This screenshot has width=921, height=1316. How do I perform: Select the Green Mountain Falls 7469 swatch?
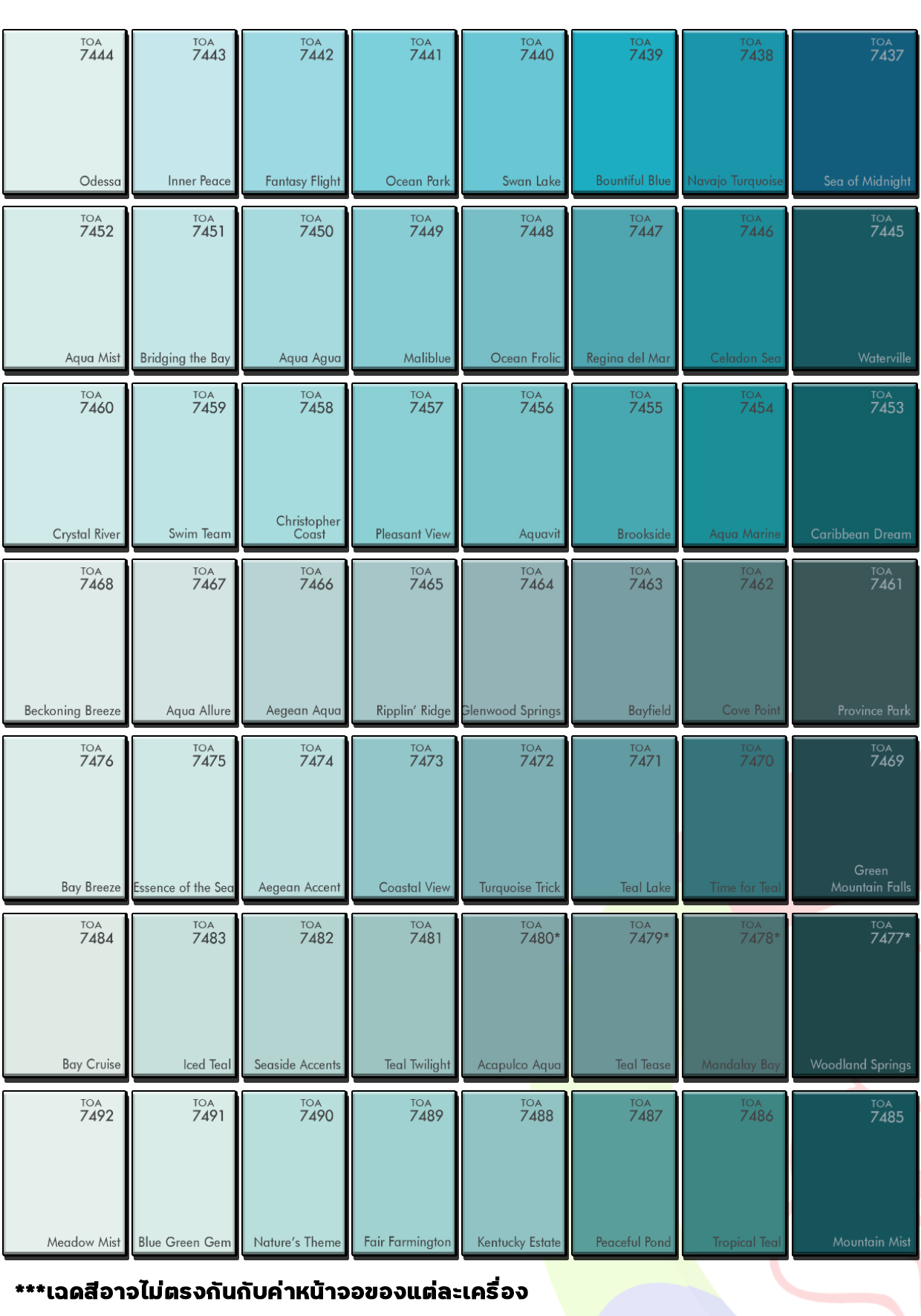855,819
